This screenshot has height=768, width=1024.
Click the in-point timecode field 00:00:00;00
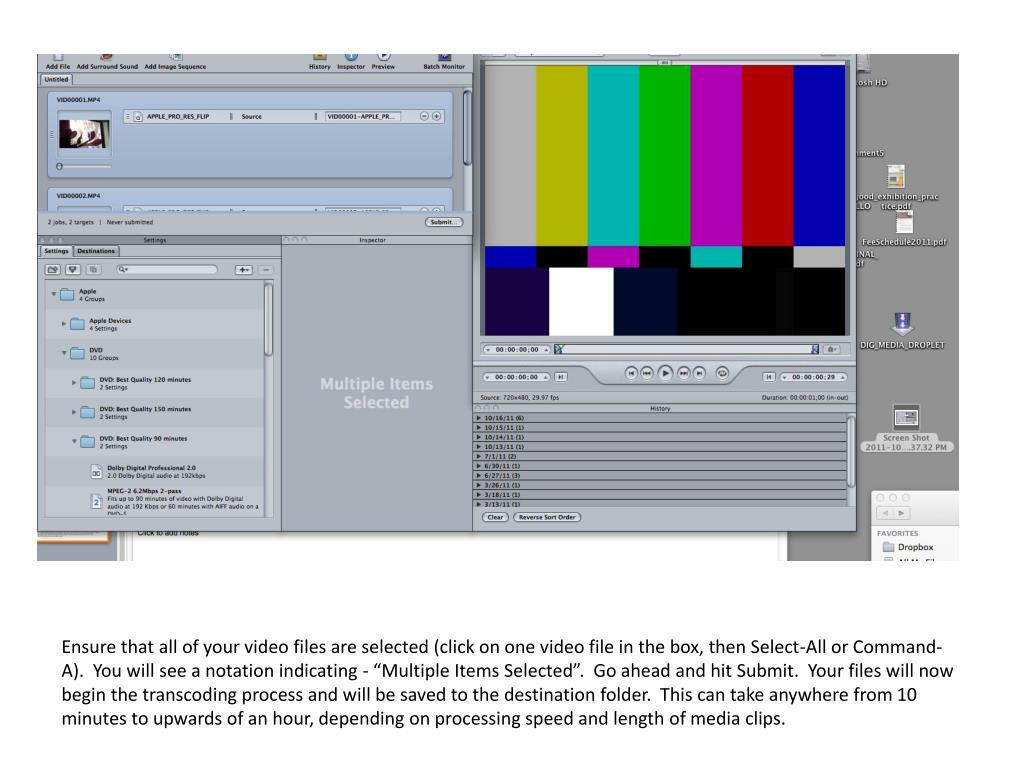click(517, 377)
